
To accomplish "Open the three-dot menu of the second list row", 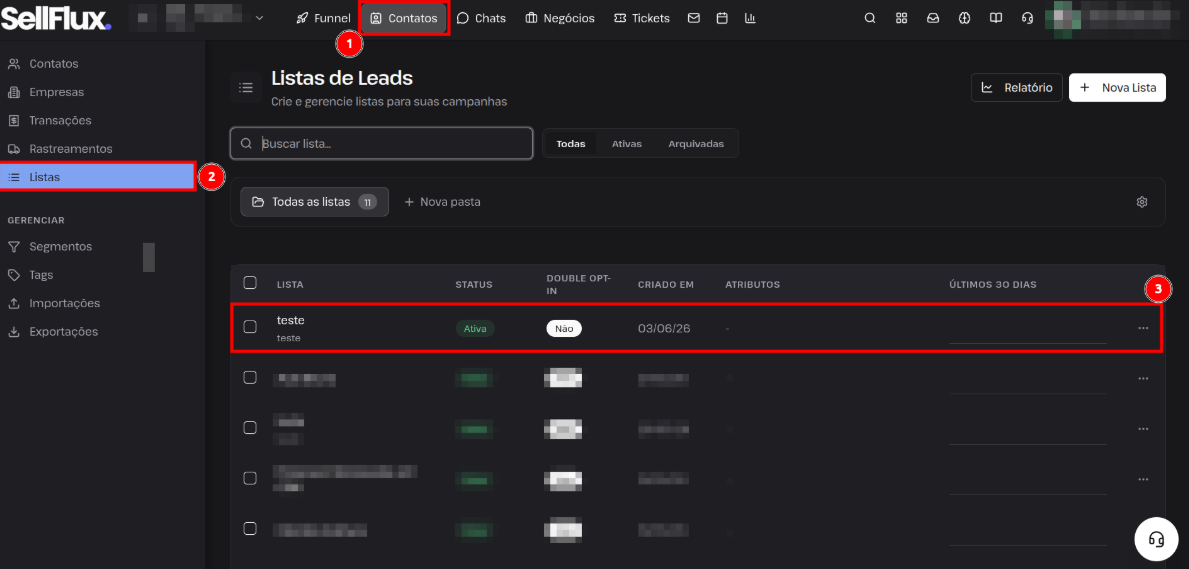I will click(1143, 378).
